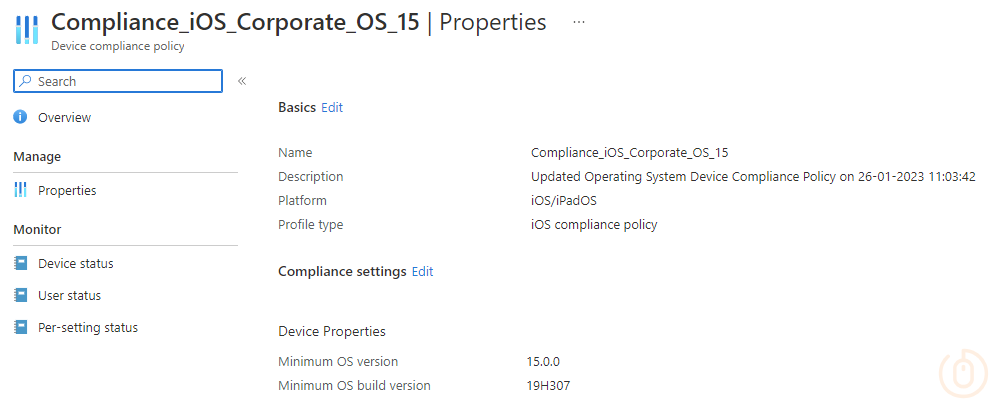Open the ellipsis more options menu
This screenshot has width=1005, height=415.
coord(578,22)
